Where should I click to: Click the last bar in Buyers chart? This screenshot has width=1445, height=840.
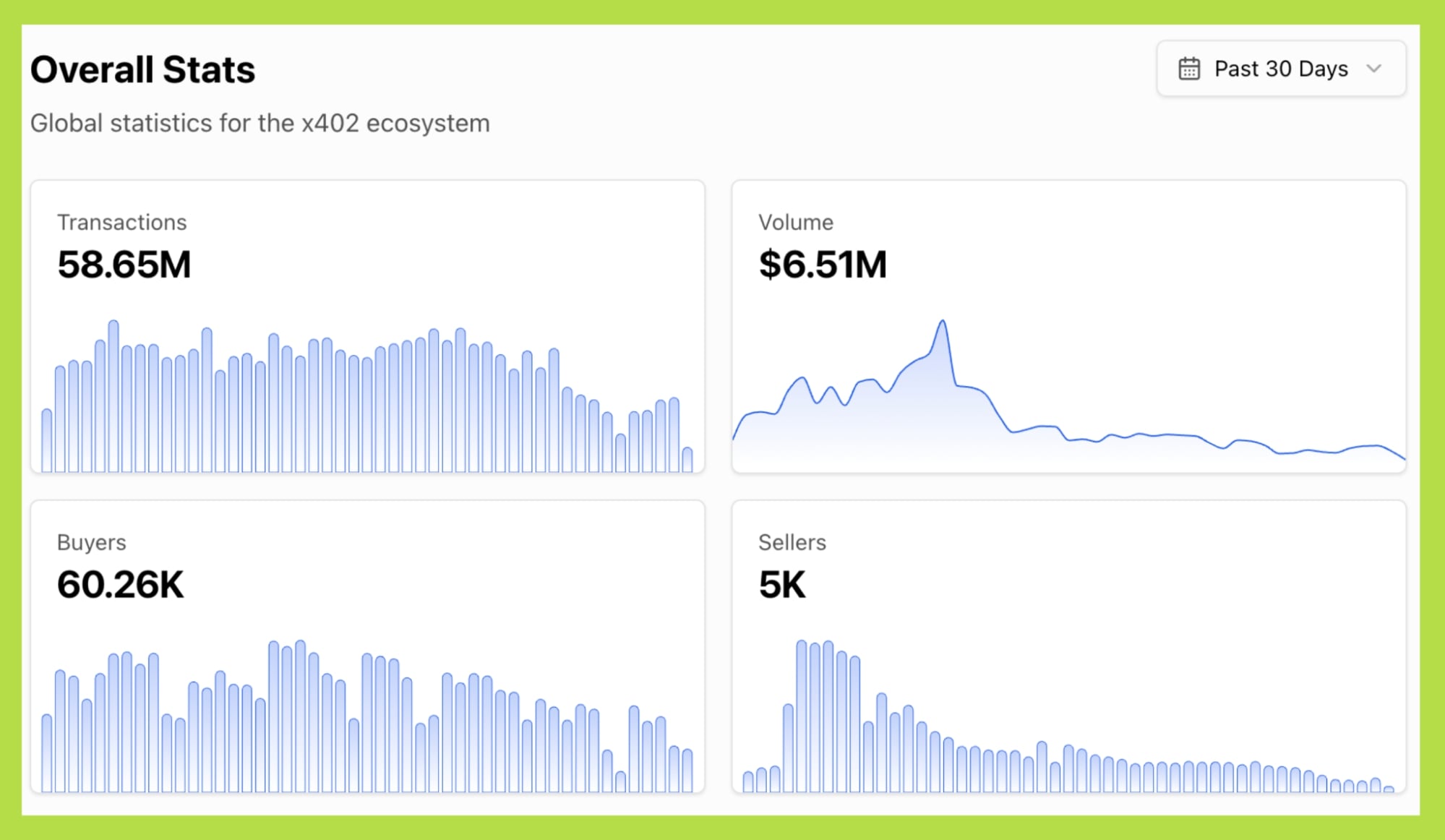tap(687, 771)
